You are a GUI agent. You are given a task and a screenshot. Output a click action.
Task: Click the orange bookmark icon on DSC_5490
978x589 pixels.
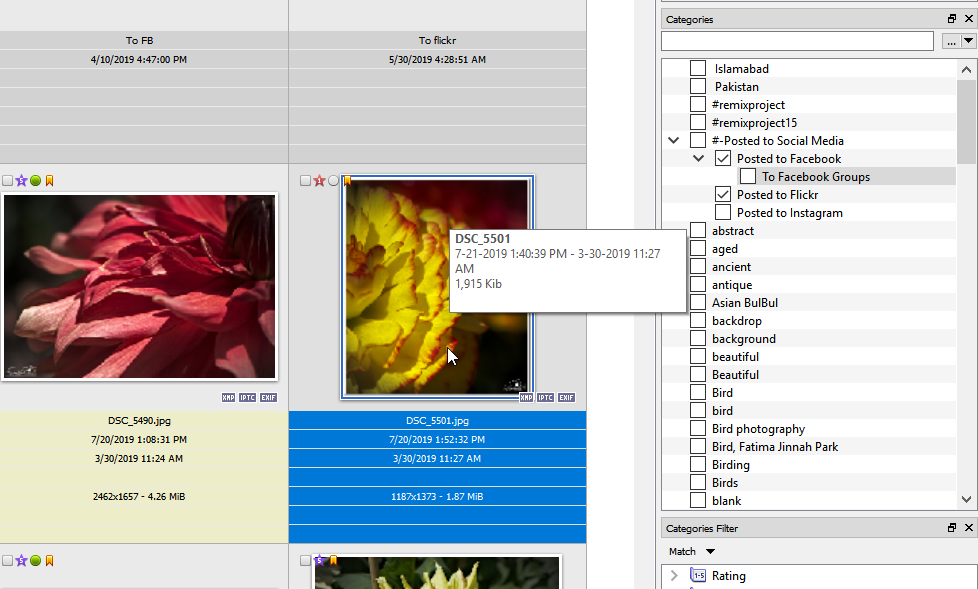[x=49, y=181]
